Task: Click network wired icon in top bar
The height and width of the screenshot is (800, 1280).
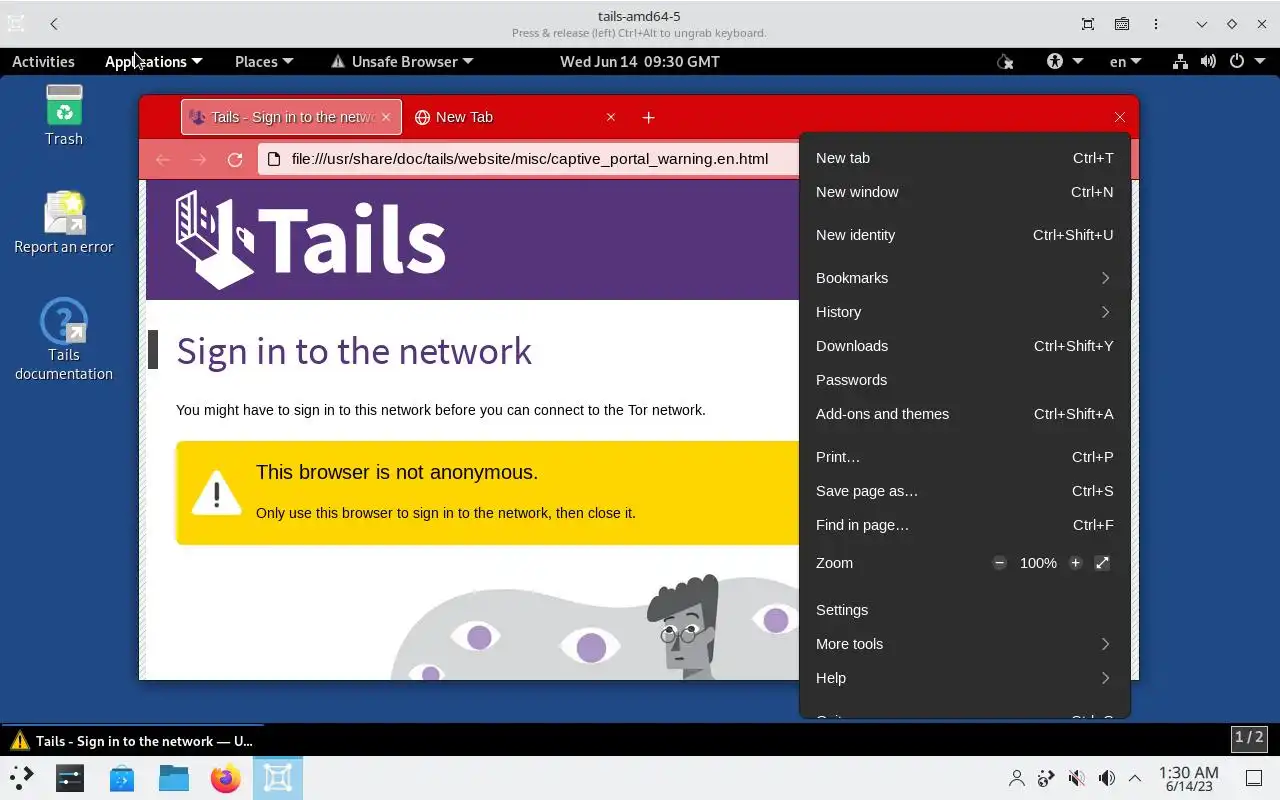Action: [x=1180, y=61]
